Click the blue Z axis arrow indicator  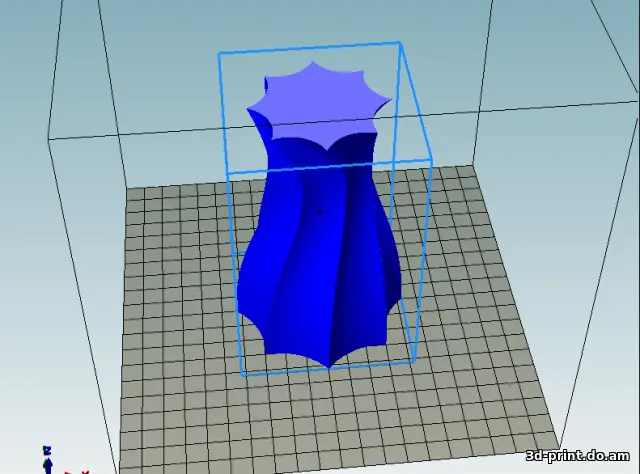pos(48,465)
